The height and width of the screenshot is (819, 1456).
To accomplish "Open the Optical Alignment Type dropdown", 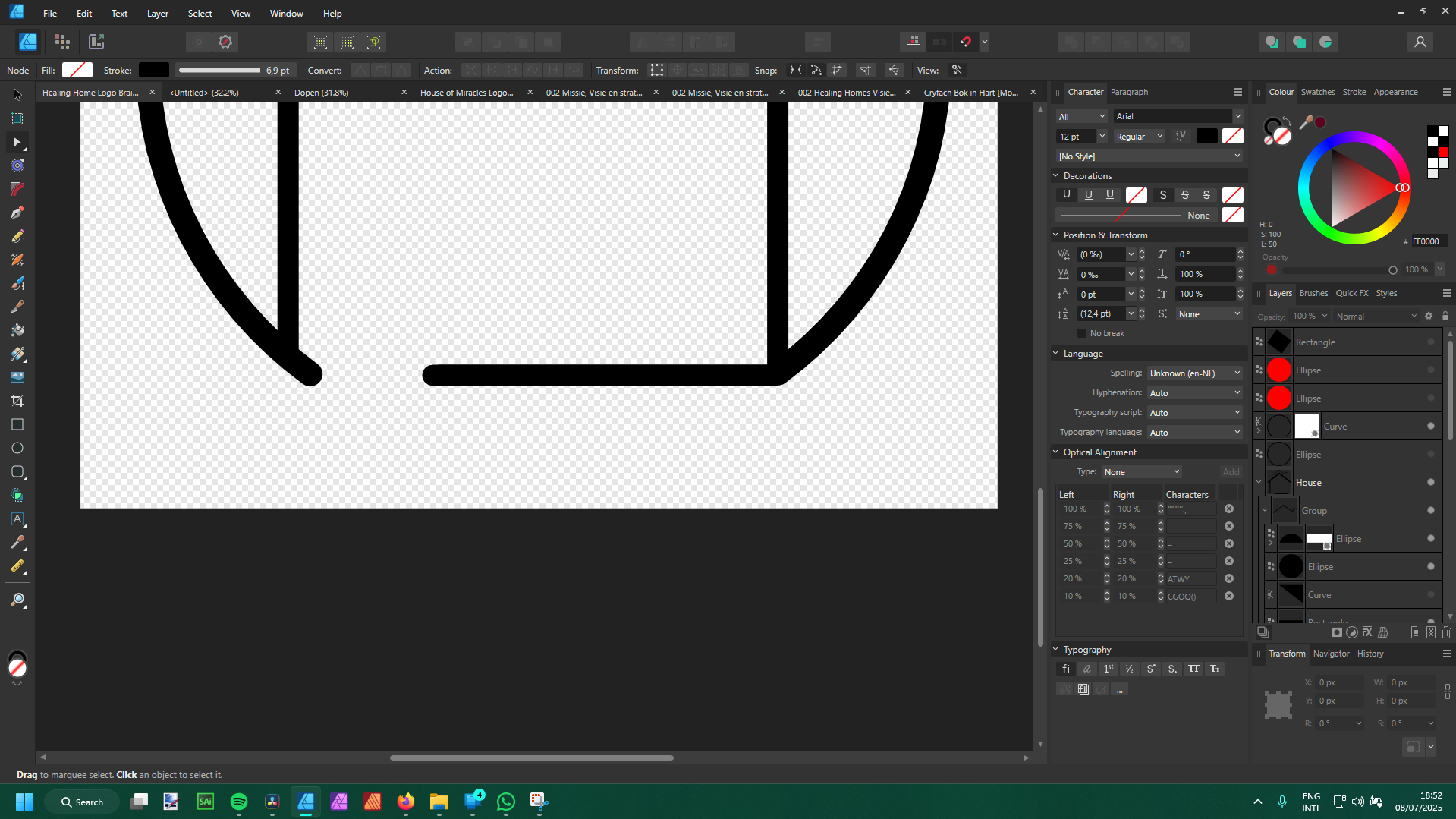I will click(1142, 472).
